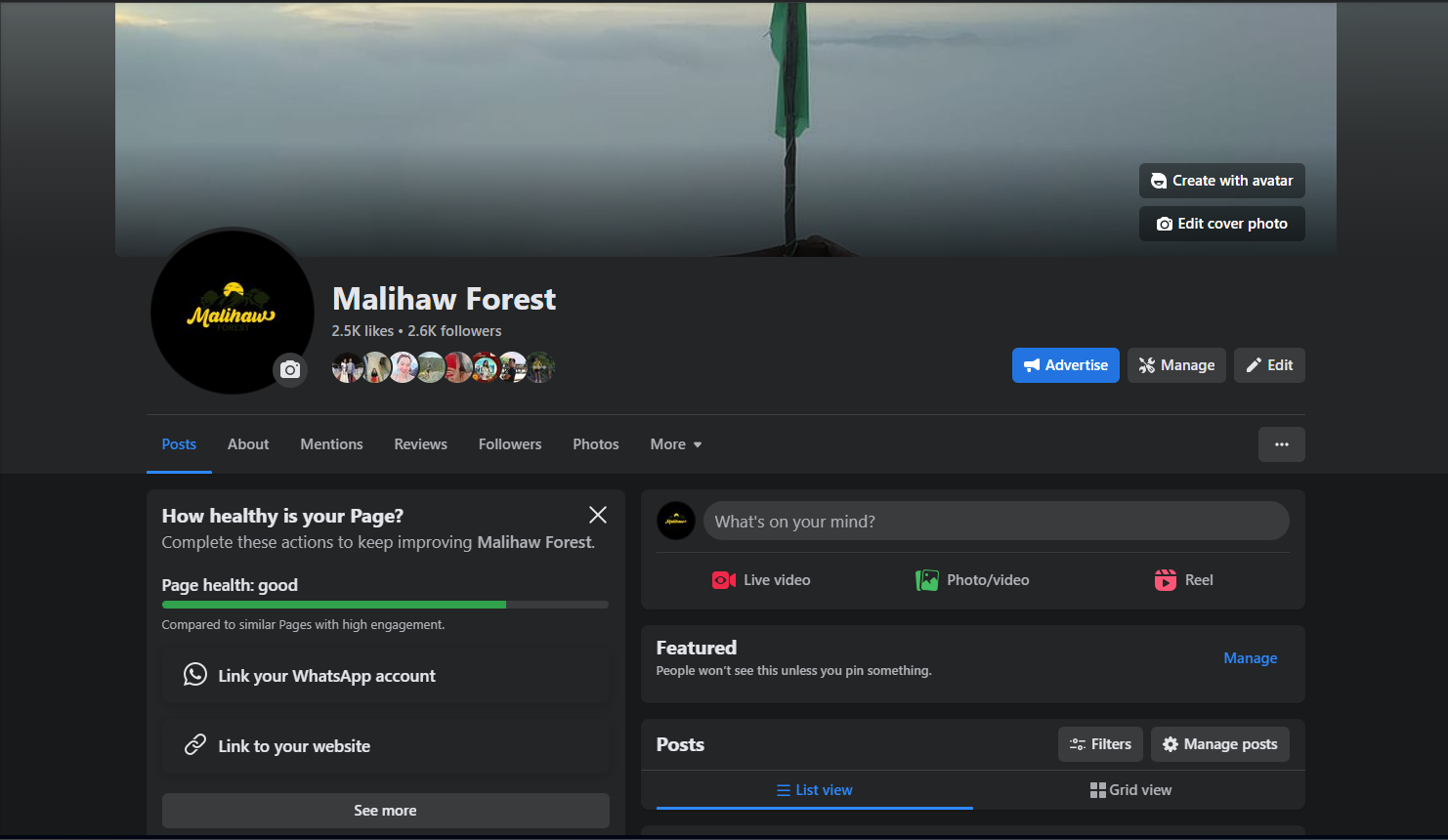Open the Followers tab
1448x840 pixels.
(x=510, y=444)
